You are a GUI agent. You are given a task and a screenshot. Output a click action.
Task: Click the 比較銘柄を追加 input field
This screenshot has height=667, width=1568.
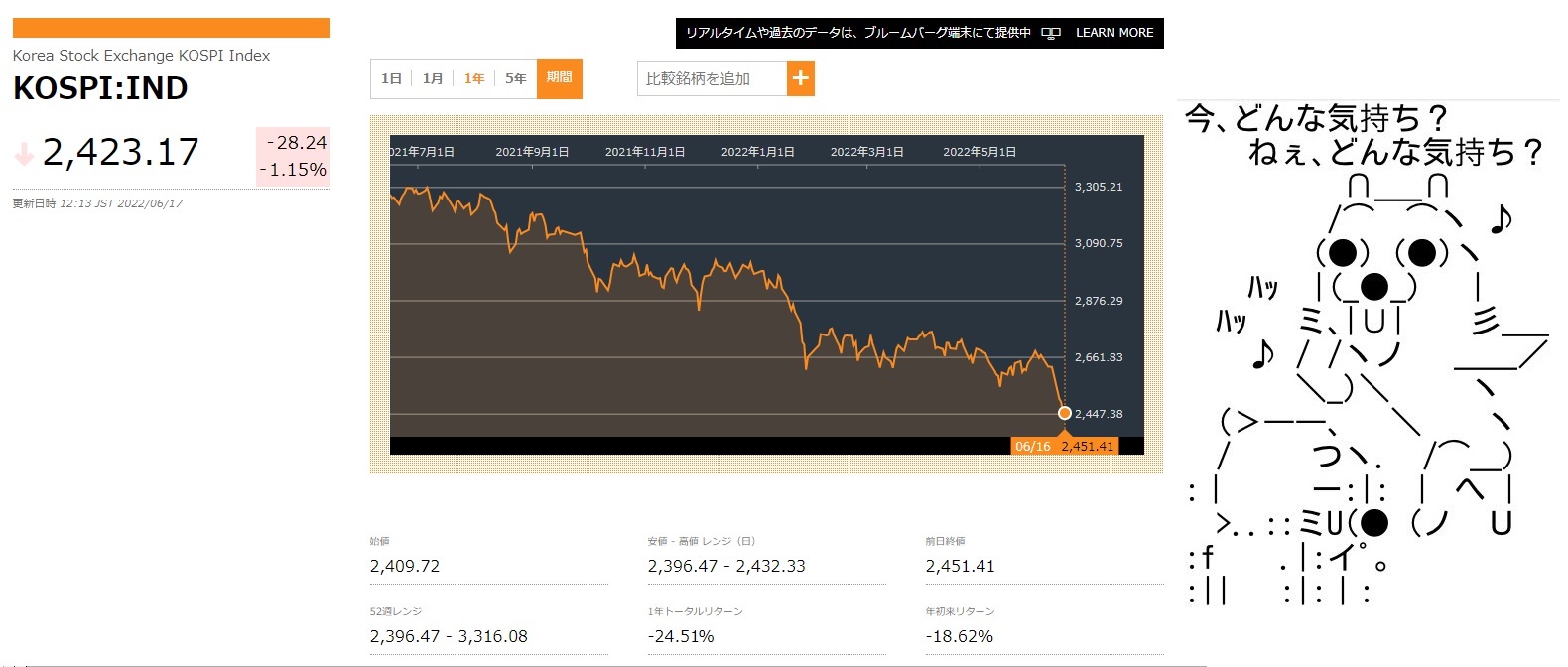712,78
